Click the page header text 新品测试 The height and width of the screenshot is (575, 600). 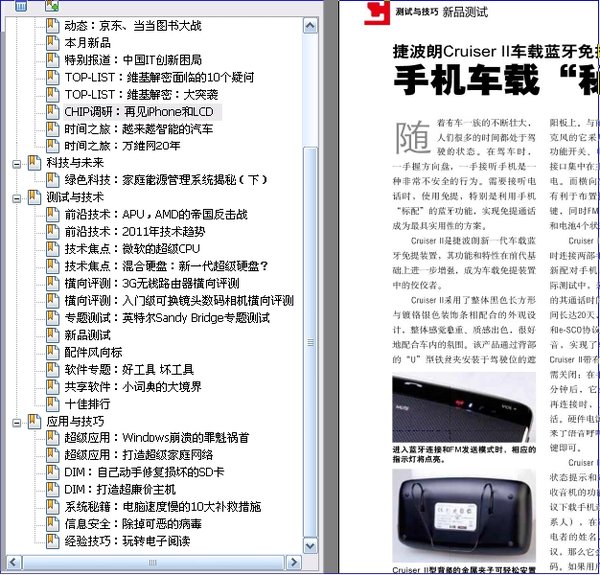(465, 12)
